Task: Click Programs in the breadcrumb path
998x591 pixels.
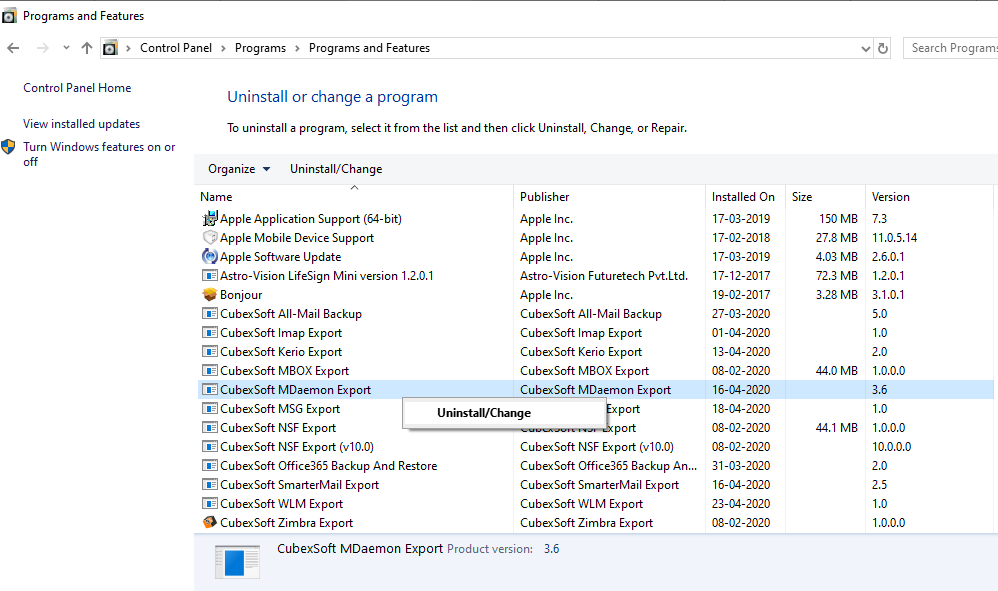Action: (260, 48)
